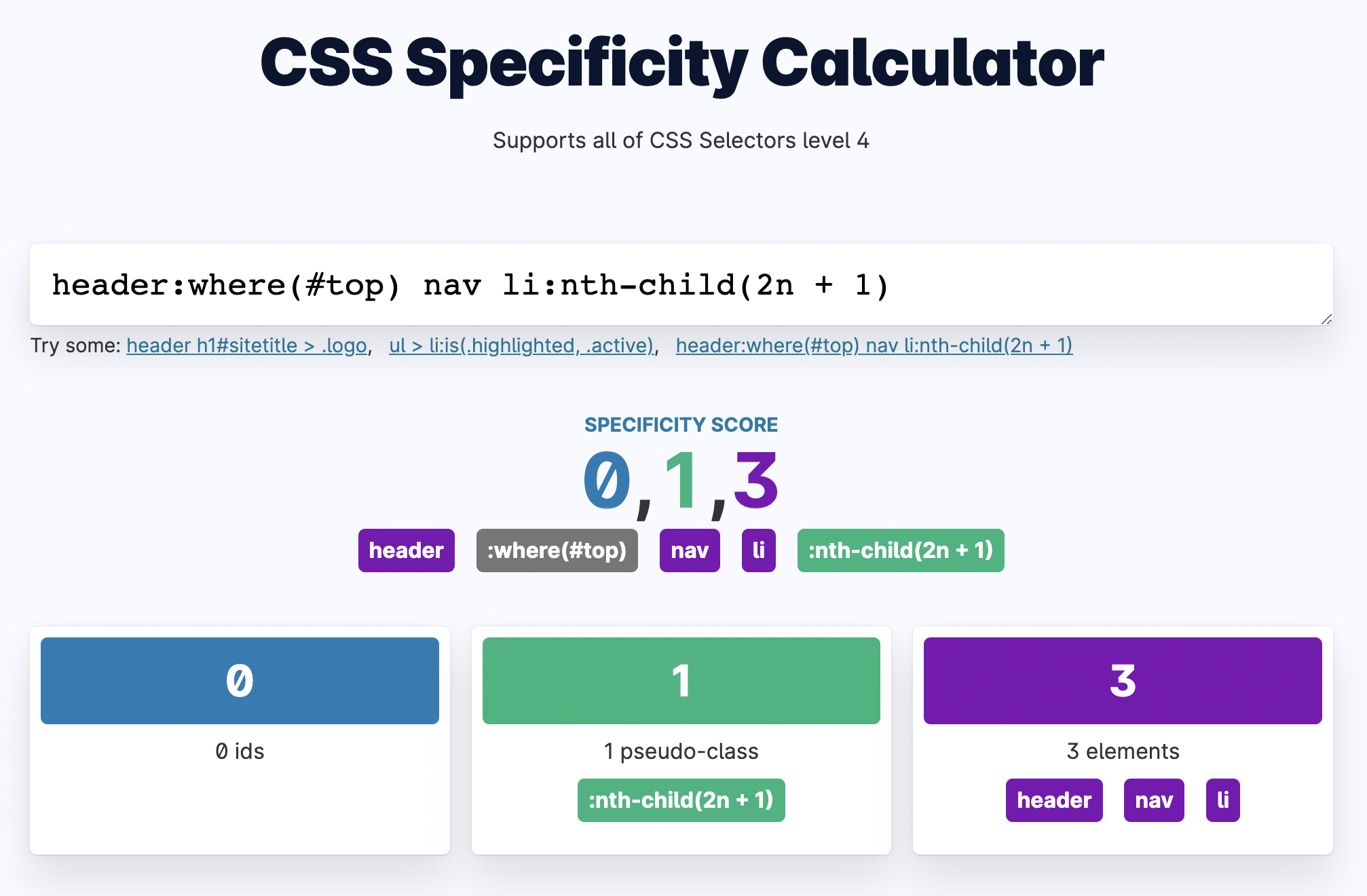Click the 'nav' tag in the elements card
The image size is (1367, 896).
pos(1154,800)
